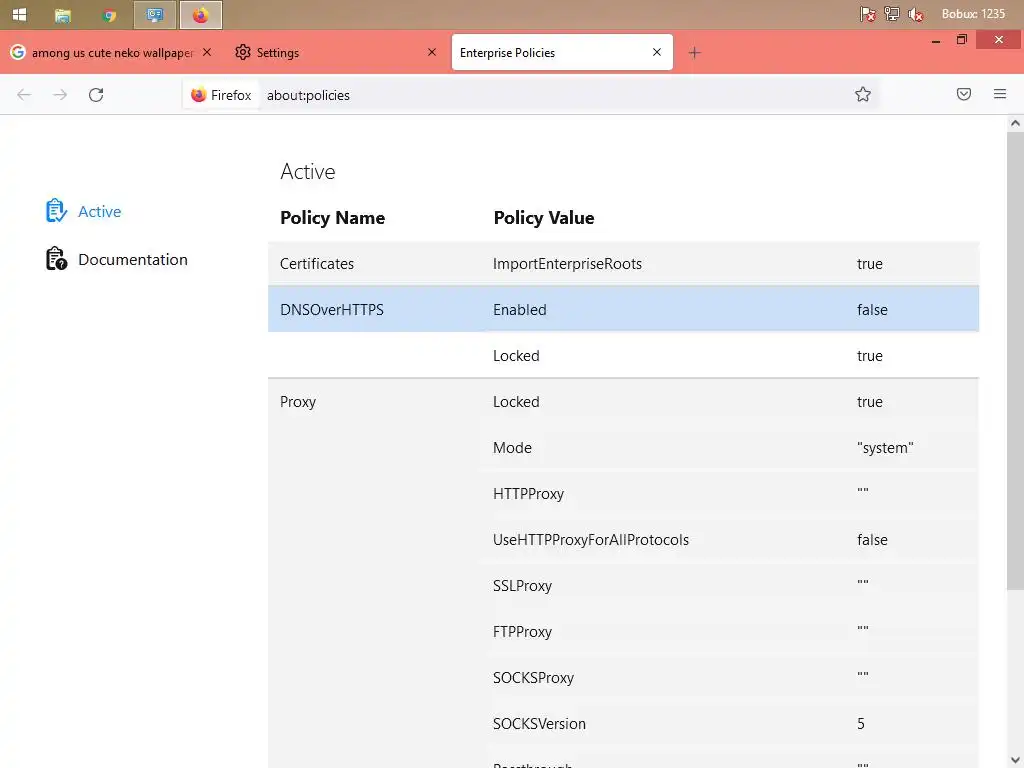Bookmark this page with star icon
Viewport: 1024px width, 768px height.
pyautogui.click(x=863, y=95)
